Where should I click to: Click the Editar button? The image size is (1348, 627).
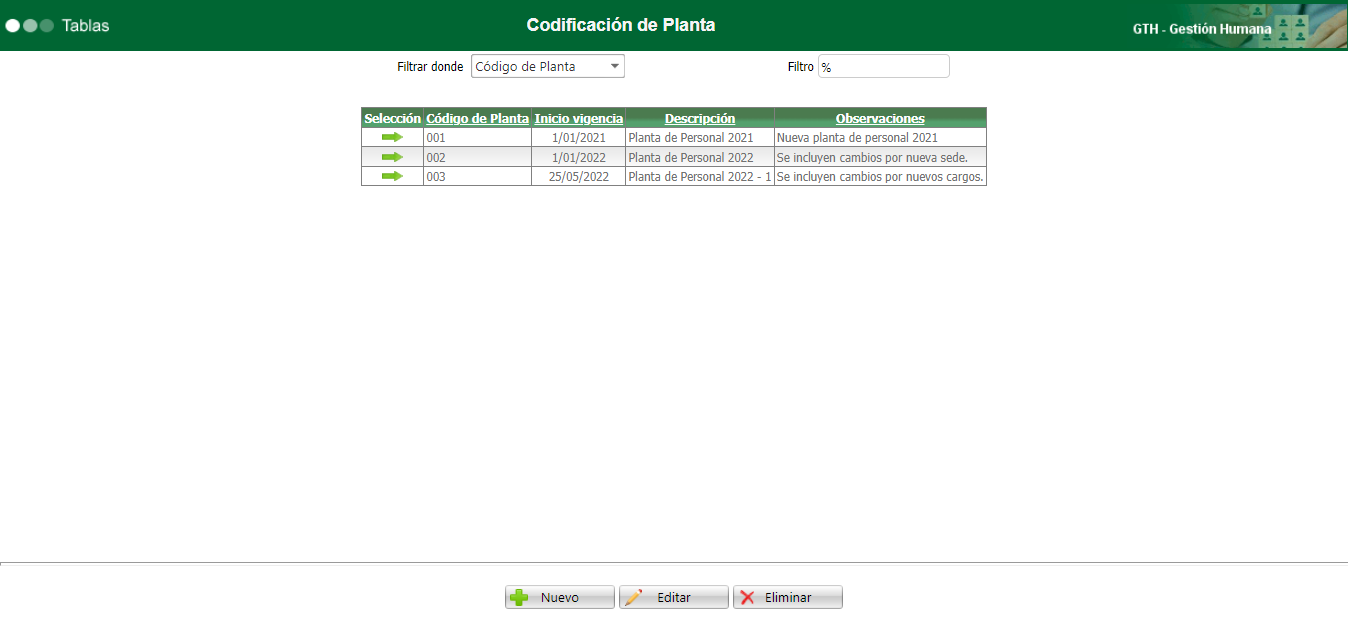674,596
